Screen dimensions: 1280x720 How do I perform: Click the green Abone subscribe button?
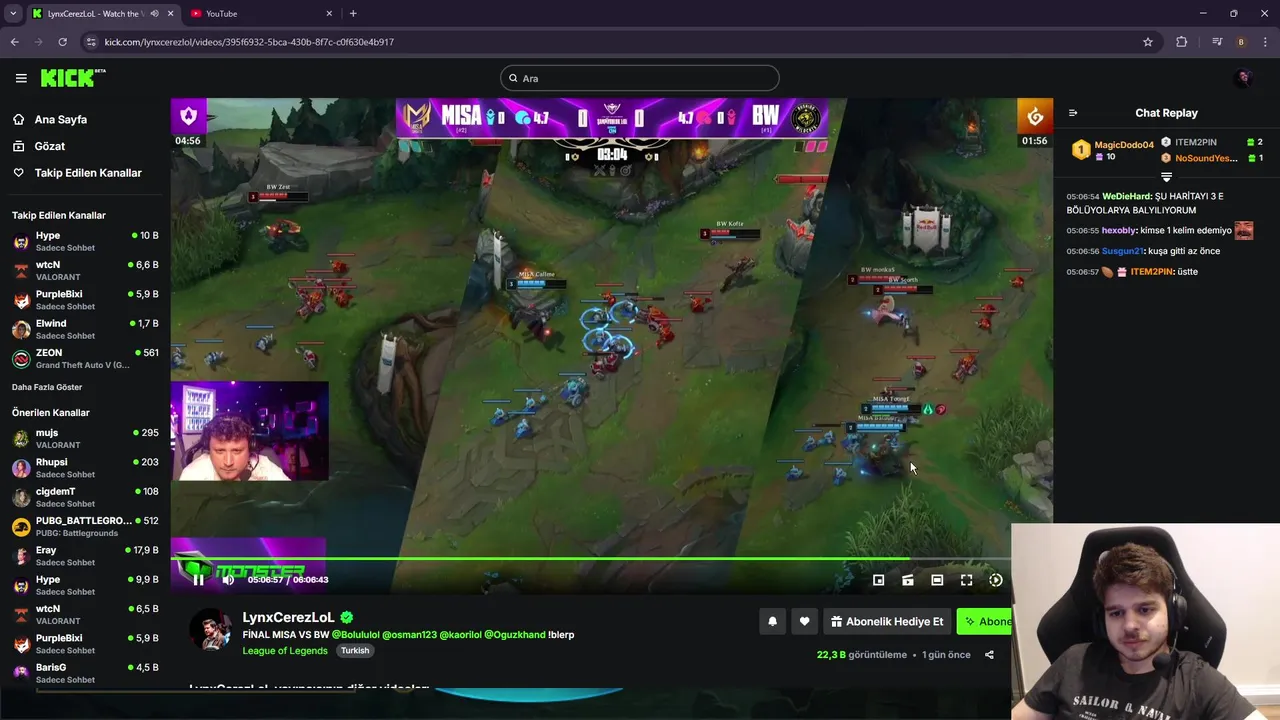(985, 621)
